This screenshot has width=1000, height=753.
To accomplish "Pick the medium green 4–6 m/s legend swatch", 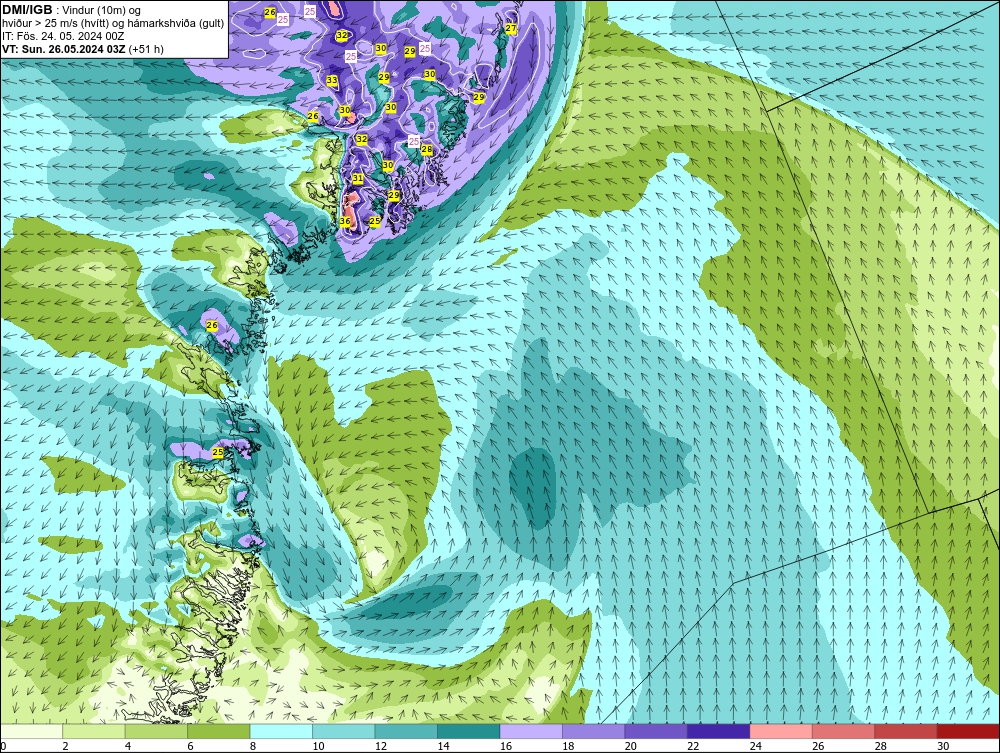I will coord(156,731).
